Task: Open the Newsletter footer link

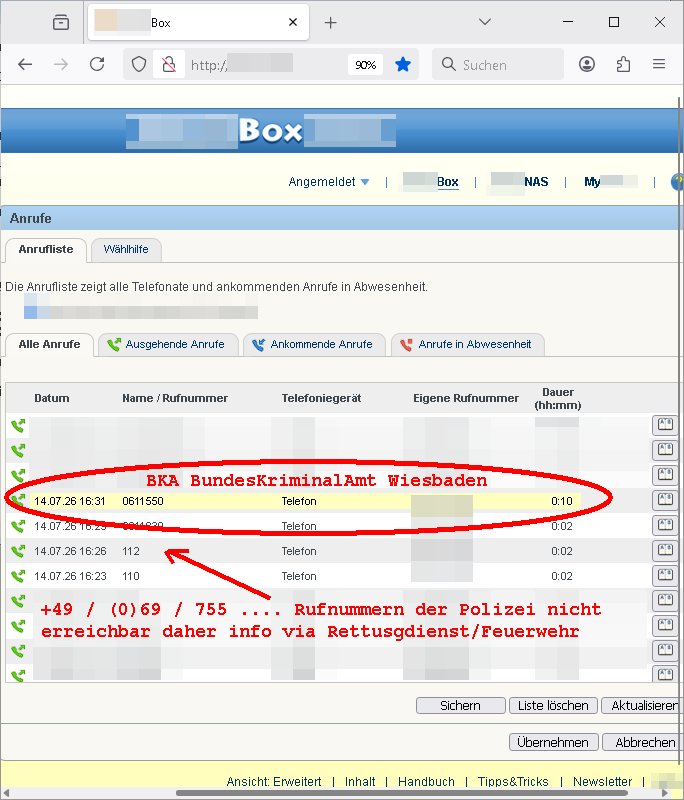Action: [x=602, y=782]
